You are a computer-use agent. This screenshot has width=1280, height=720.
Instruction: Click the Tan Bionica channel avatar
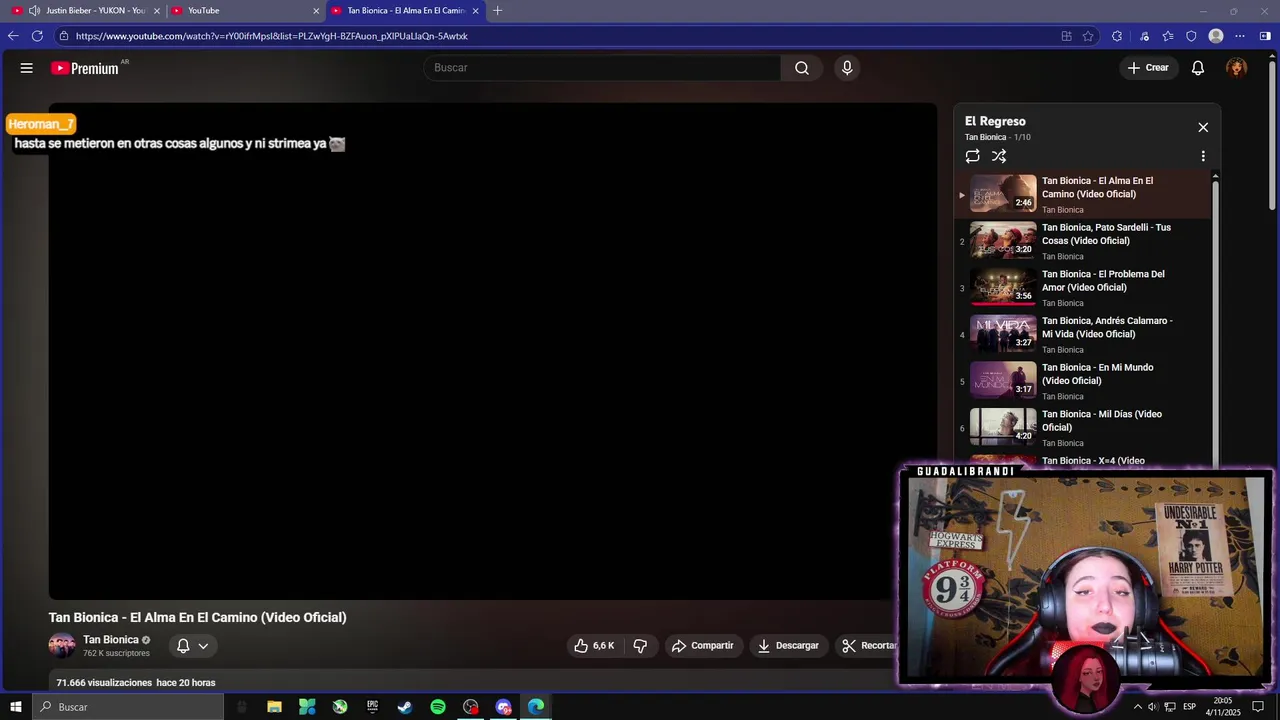coord(62,646)
